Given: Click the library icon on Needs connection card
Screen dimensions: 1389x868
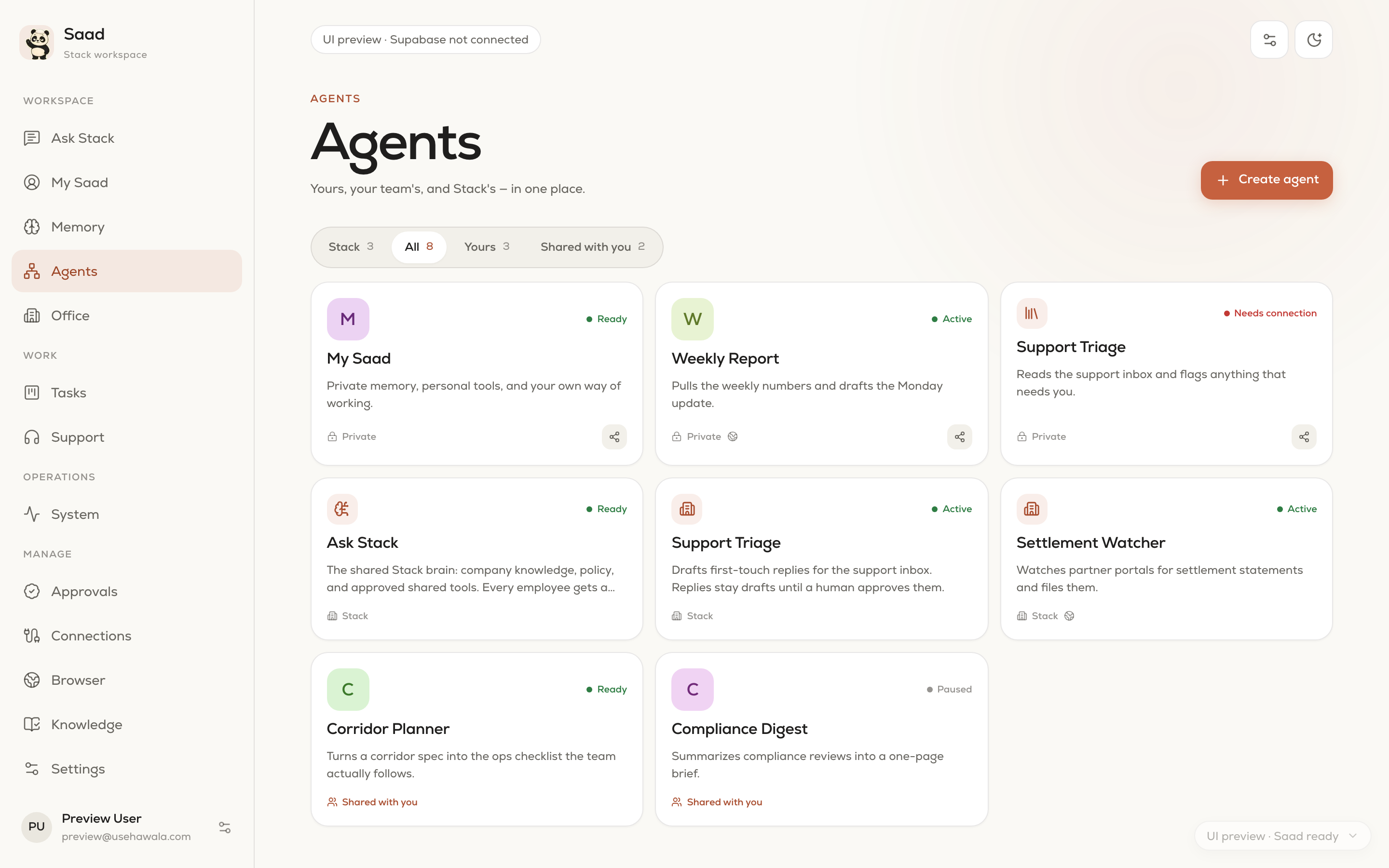Looking at the screenshot, I should [x=1032, y=313].
